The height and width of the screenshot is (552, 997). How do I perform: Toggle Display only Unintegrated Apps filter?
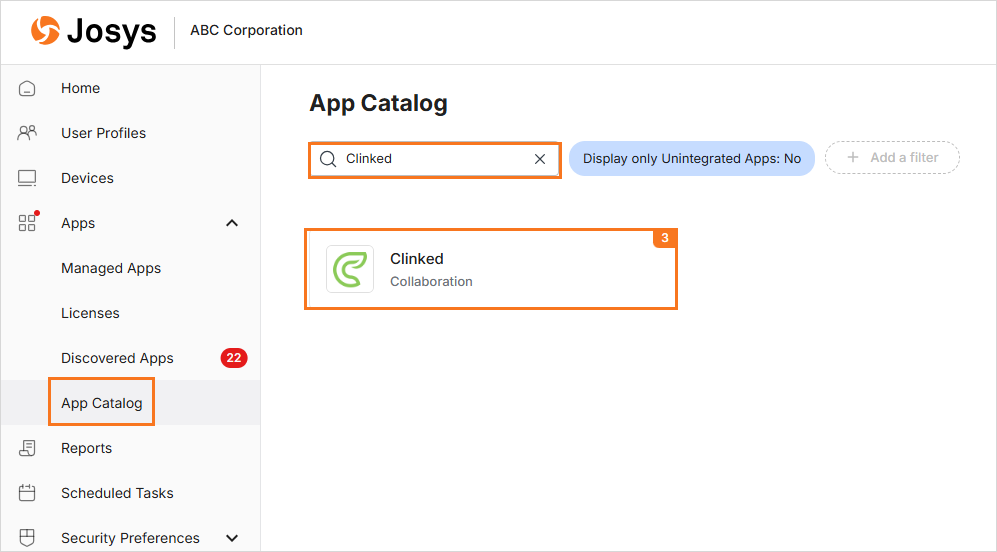click(x=692, y=158)
